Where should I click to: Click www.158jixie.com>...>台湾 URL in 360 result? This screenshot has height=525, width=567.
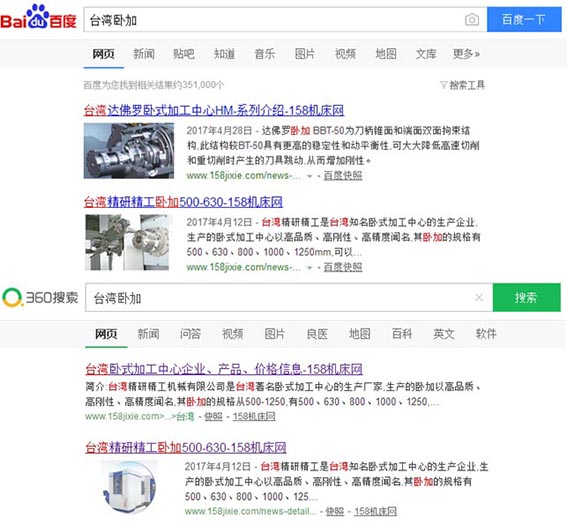140,417
